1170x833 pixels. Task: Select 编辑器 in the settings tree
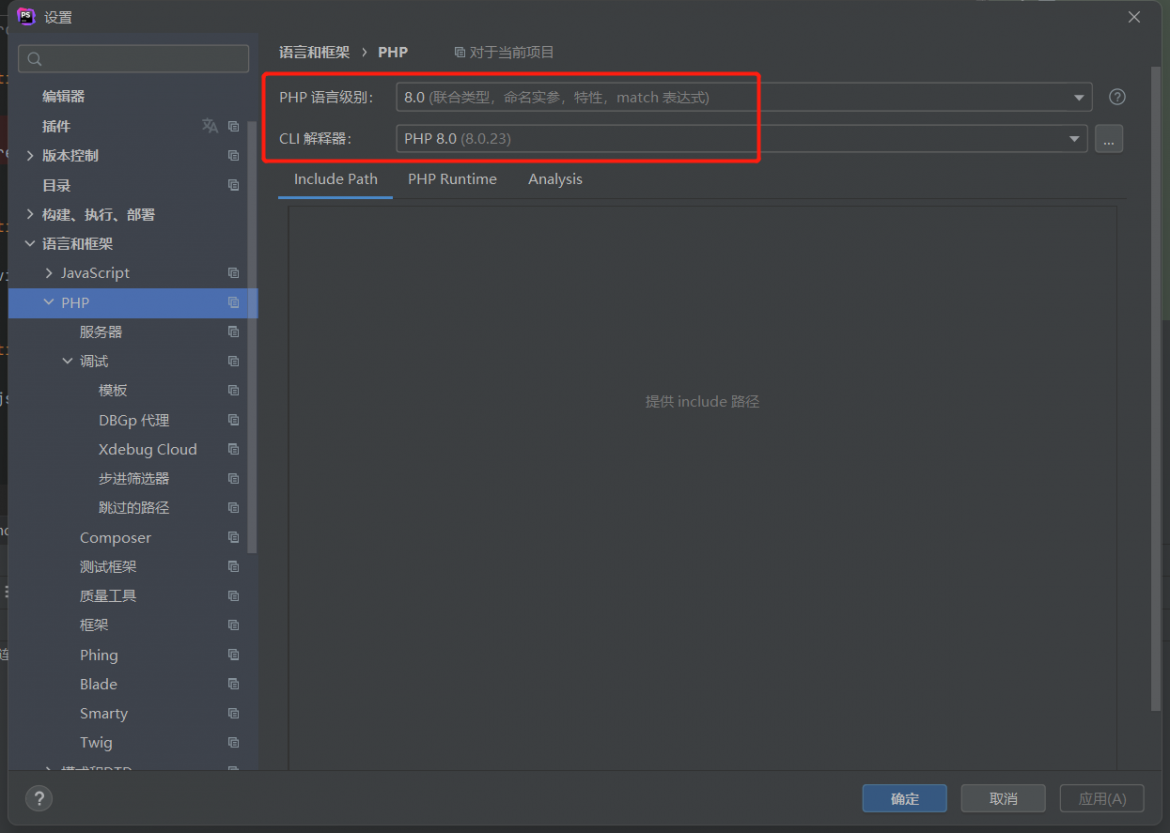63,96
